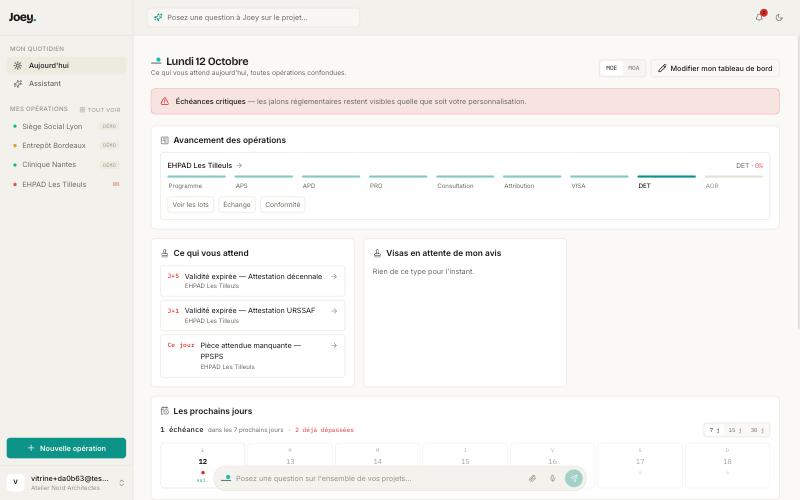Show the 15-day range
The image size is (800, 500).
tap(735, 430)
